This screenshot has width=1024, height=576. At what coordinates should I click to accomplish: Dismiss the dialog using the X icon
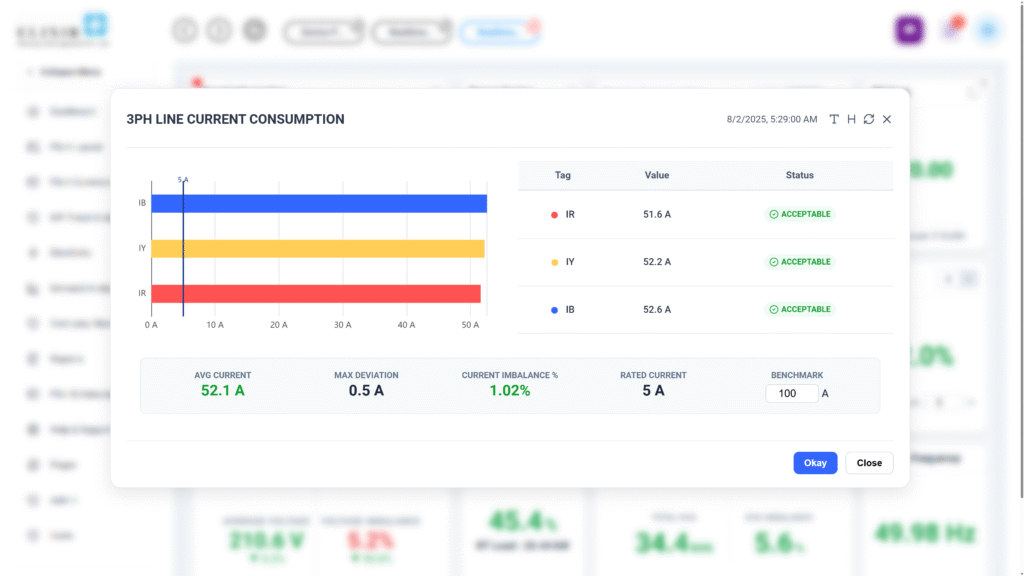(x=887, y=119)
